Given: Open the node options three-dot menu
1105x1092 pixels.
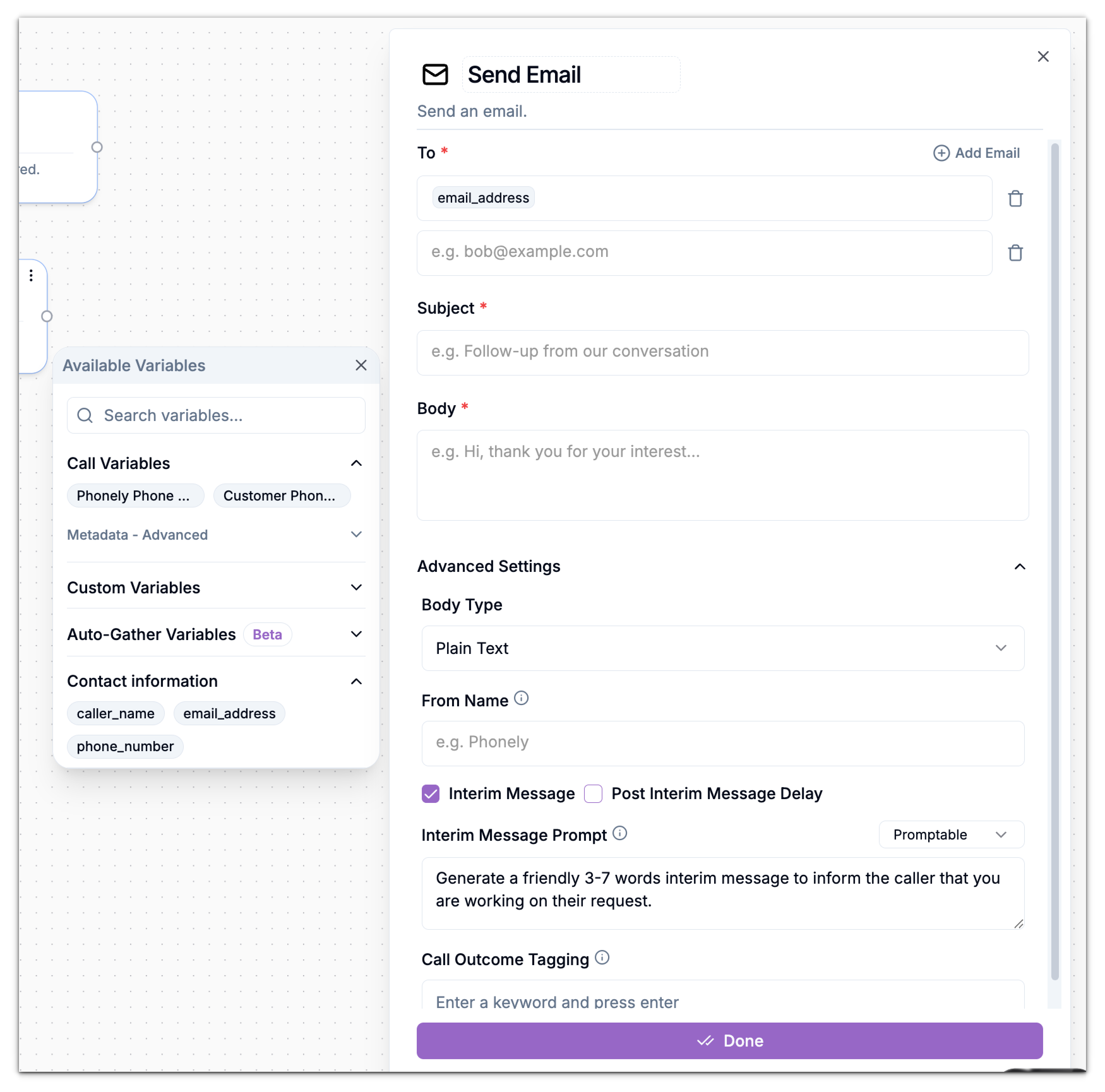Looking at the screenshot, I should coord(31,275).
